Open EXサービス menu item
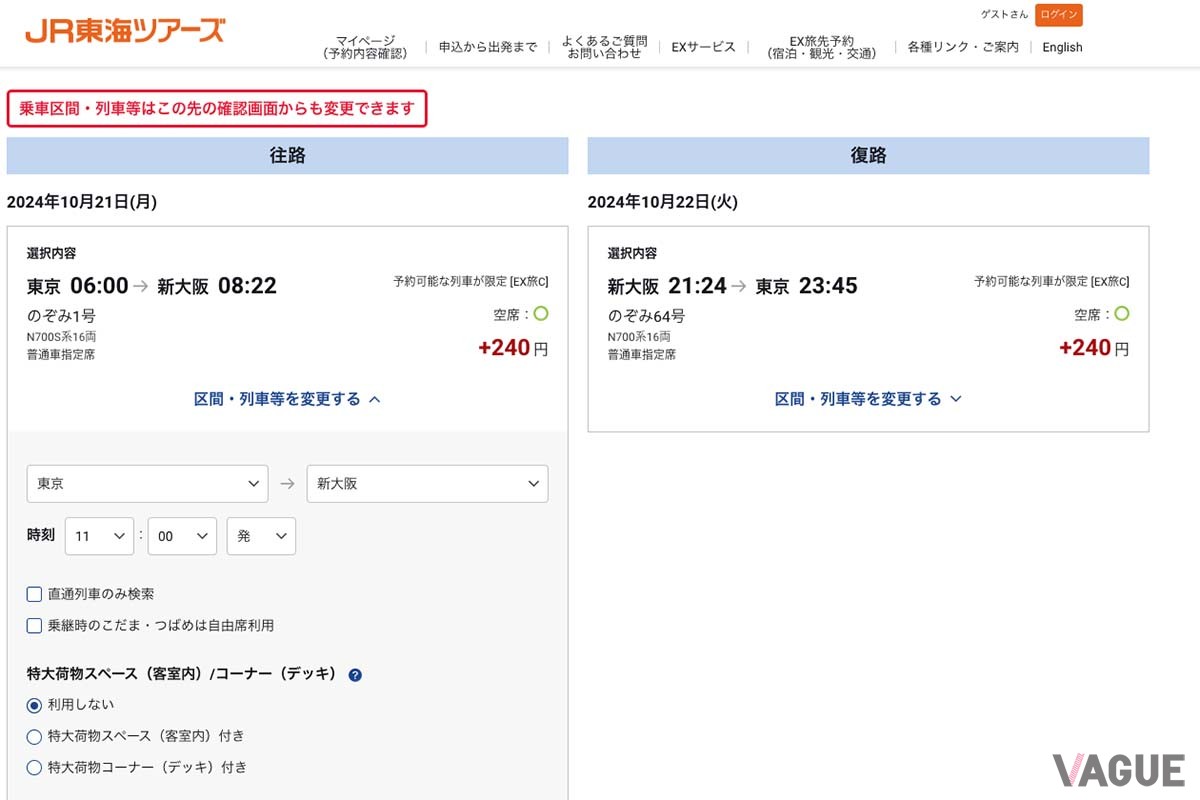Screen dimensions: 1200x800 pos(704,47)
